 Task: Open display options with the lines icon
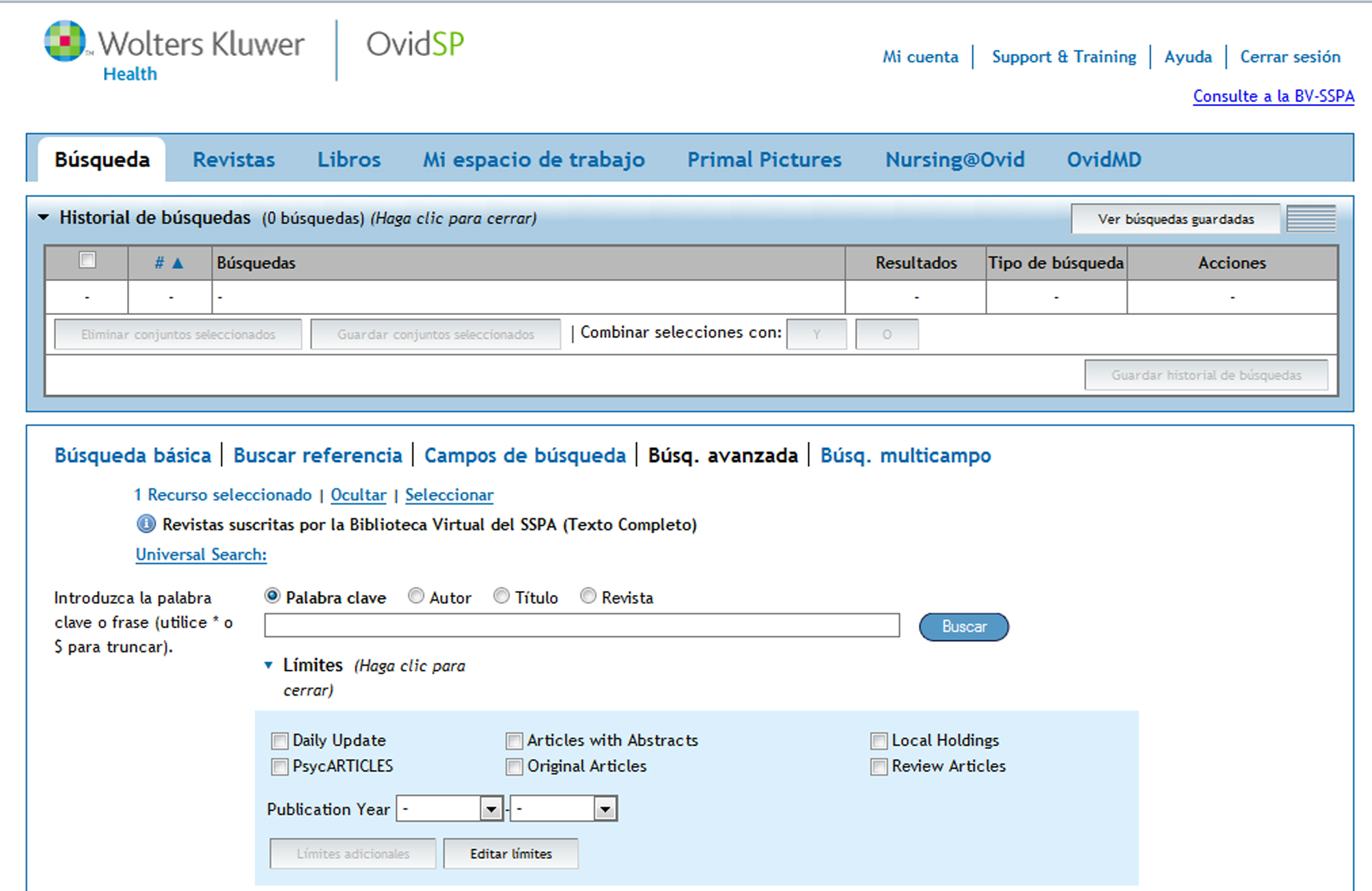click(1311, 219)
